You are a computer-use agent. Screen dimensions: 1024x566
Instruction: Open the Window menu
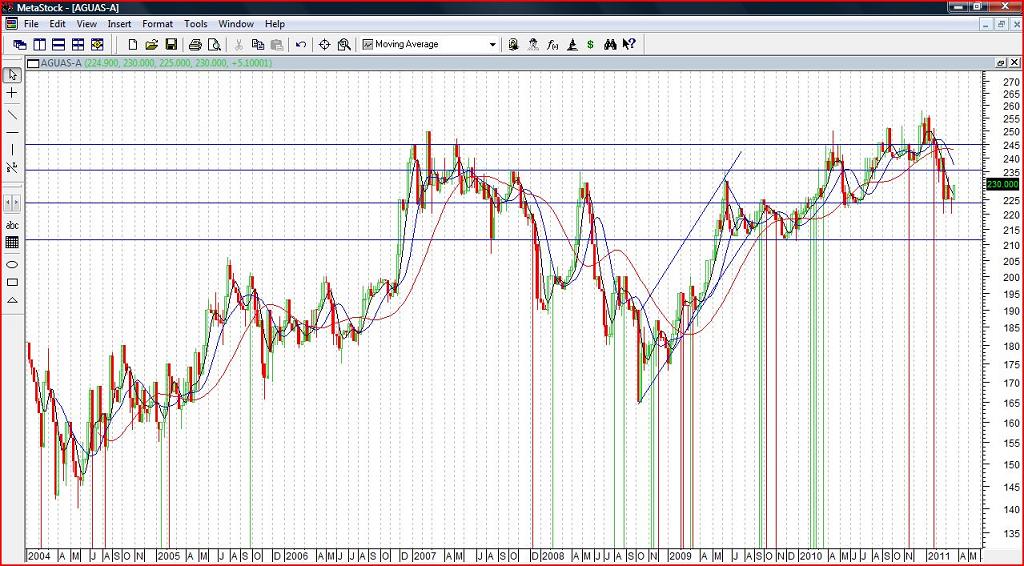236,24
